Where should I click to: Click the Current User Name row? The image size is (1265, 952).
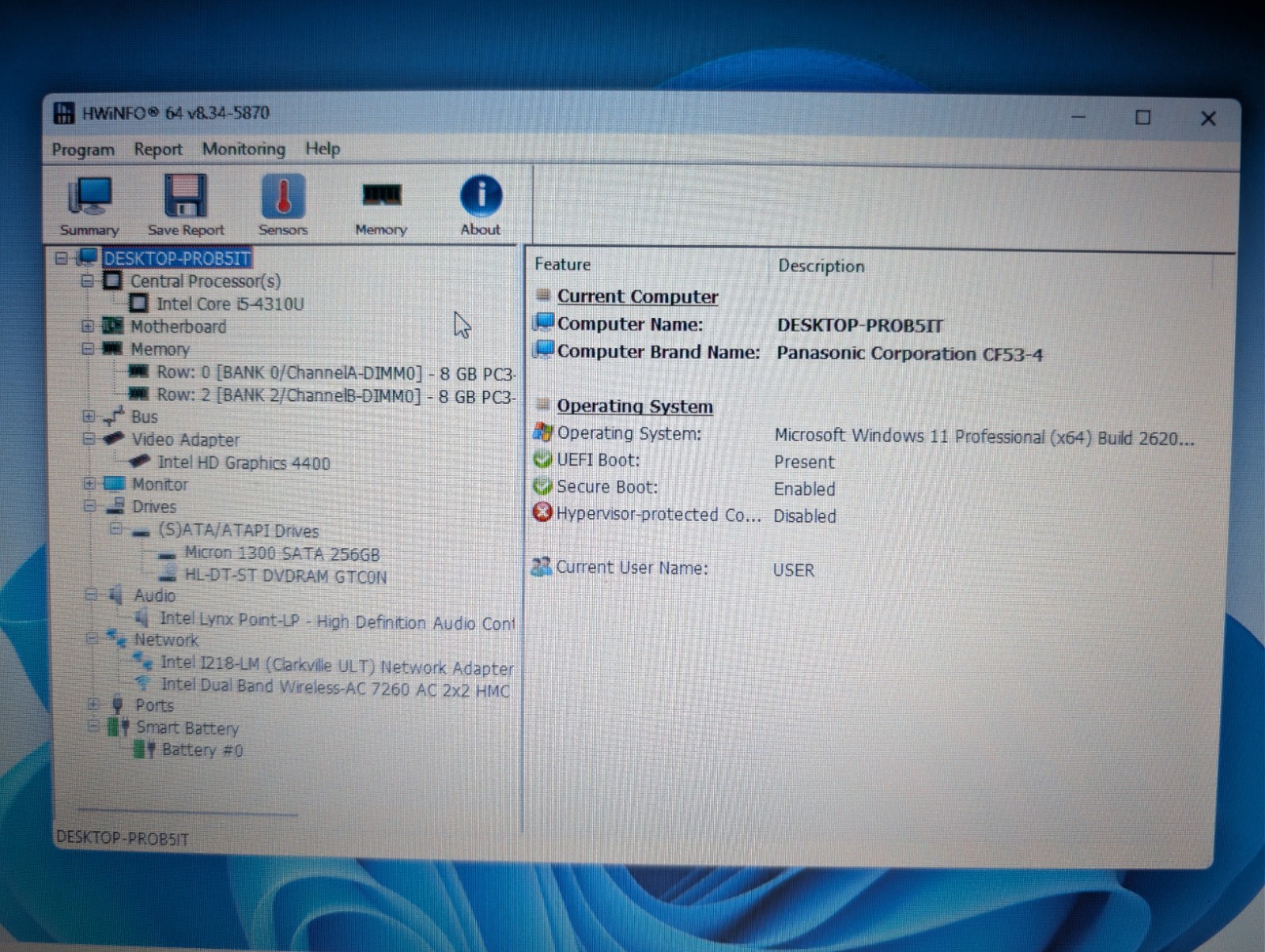pyautogui.click(x=674, y=569)
